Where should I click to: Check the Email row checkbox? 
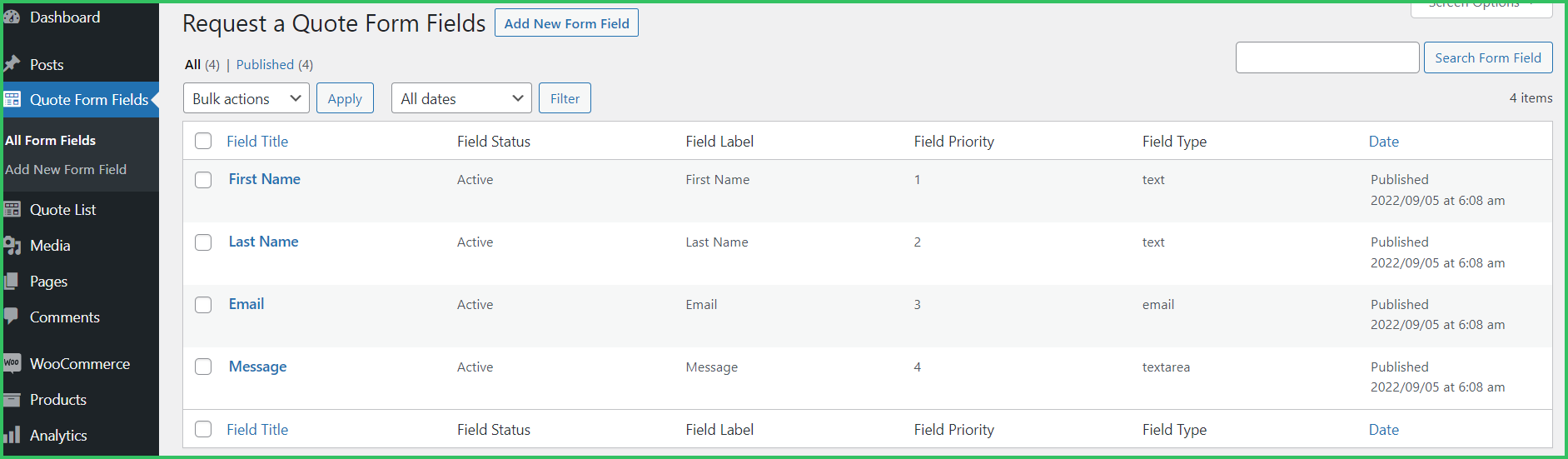click(203, 305)
